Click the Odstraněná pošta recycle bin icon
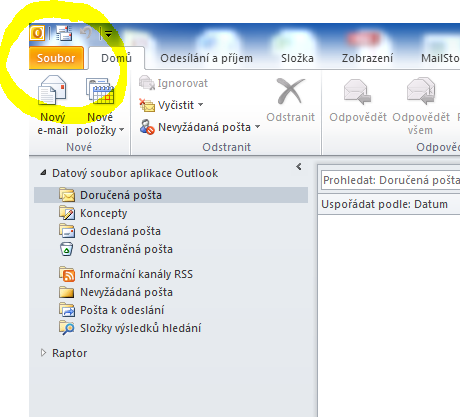This screenshot has width=460, height=417. click(x=66, y=249)
